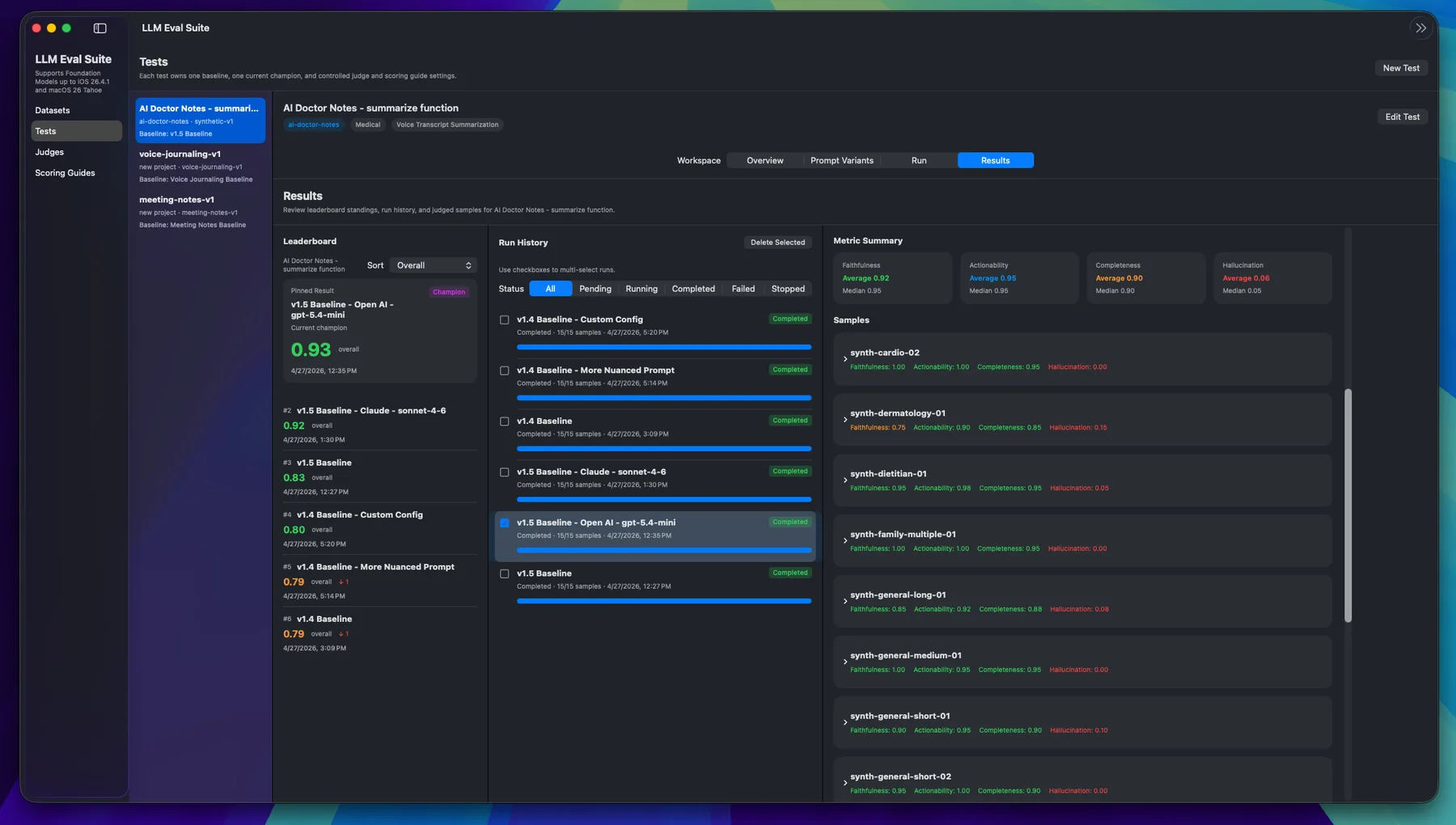Click progress bar of v1.5 Baseline - Claude run

pos(664,500)
